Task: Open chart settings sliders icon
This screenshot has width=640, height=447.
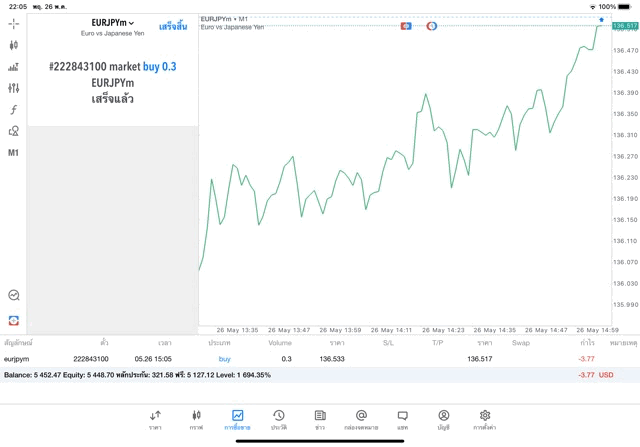Action: click(x=14, y=88)
